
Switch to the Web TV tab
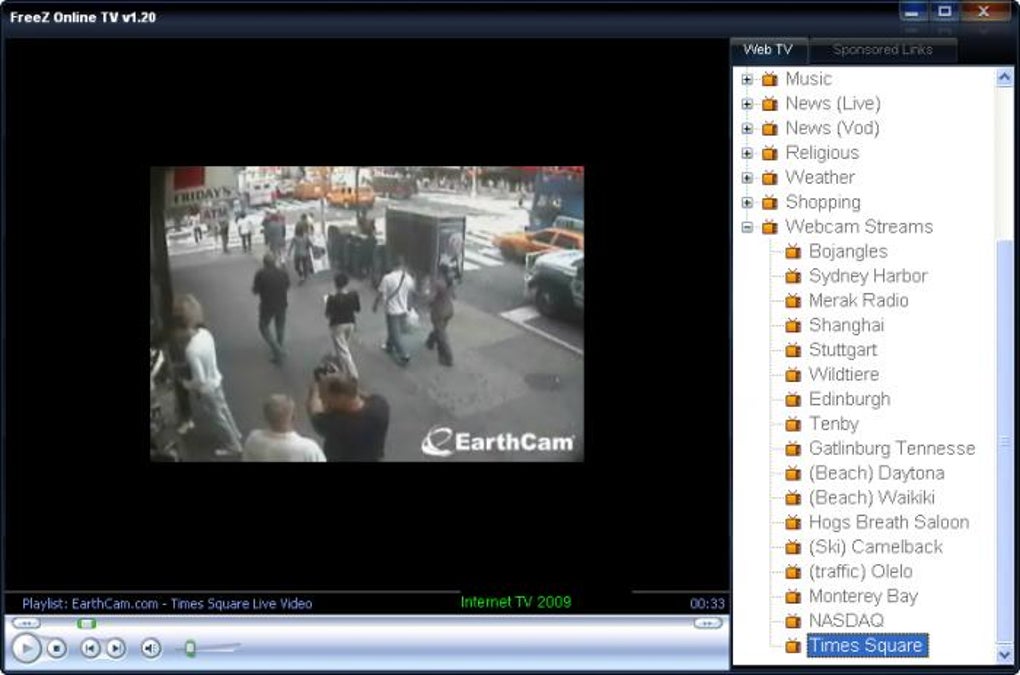[x=768, y=49]
